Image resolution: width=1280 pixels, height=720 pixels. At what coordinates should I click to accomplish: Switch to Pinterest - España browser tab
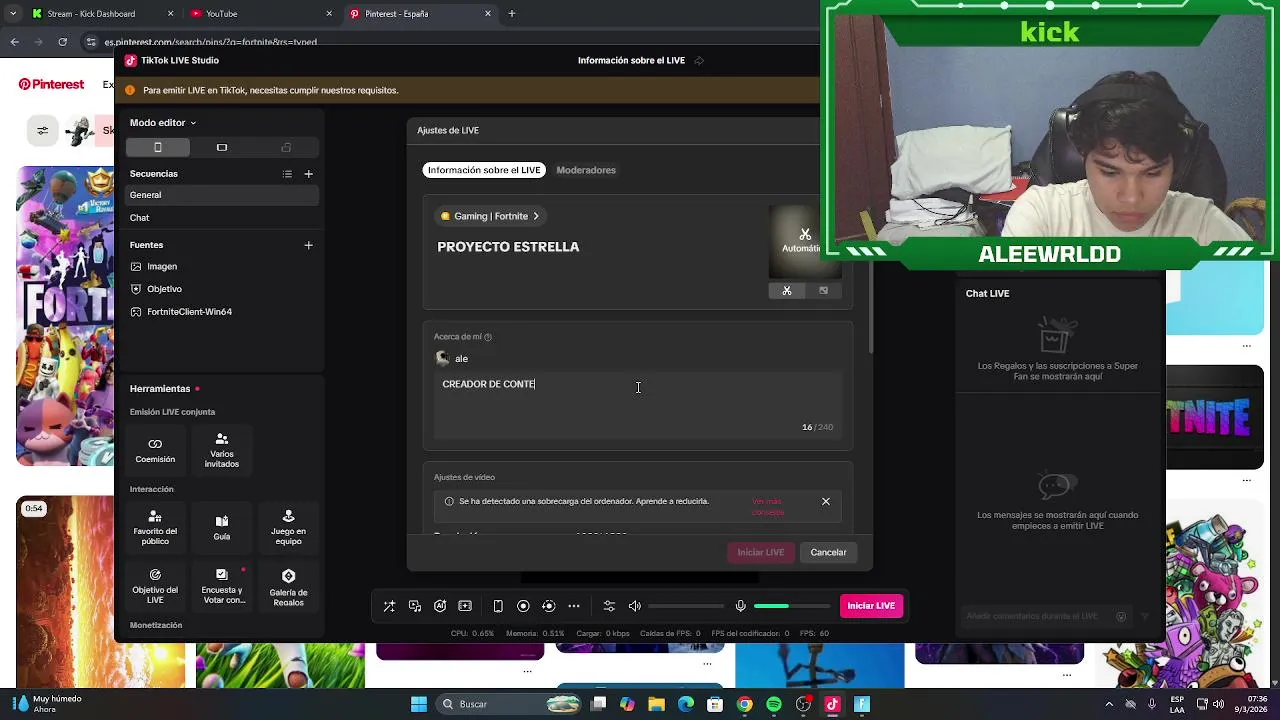point(420,14)
